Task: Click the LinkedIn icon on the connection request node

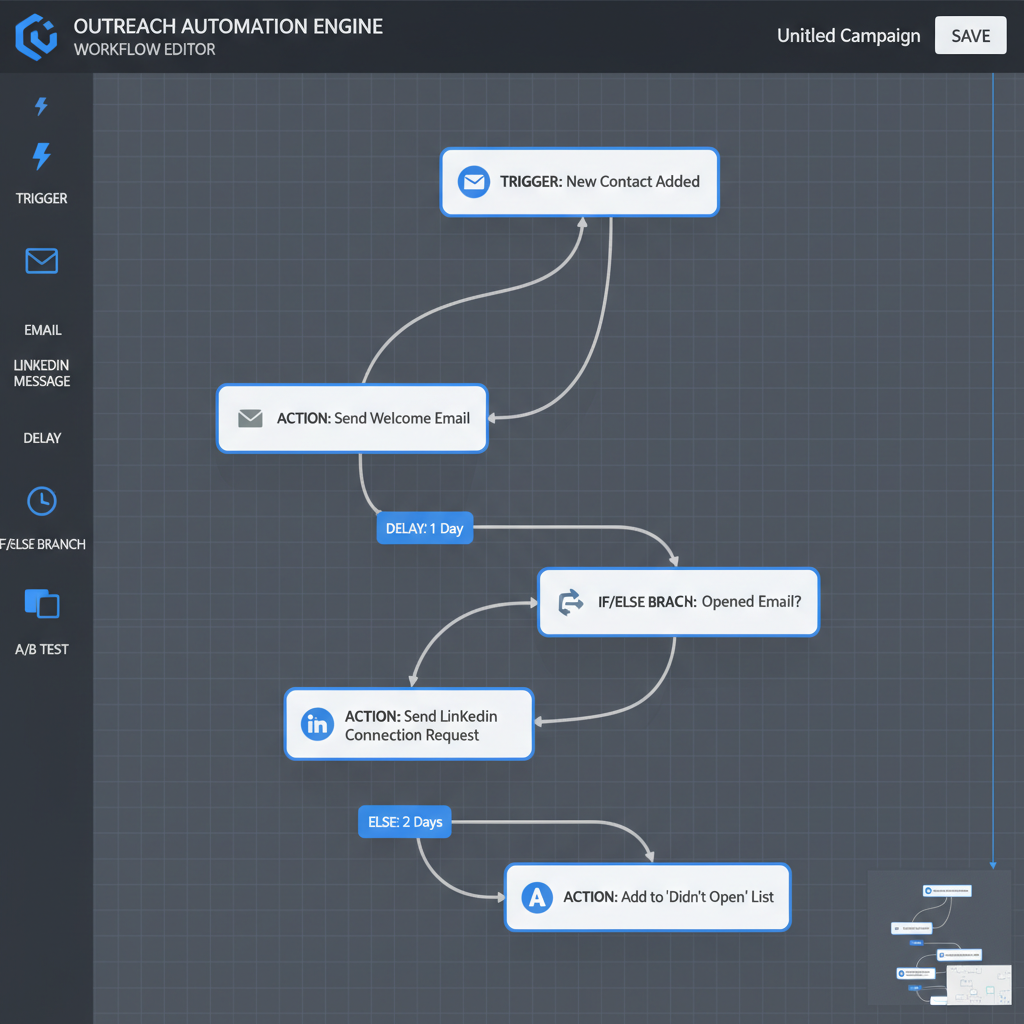Action: click(x=317, y=724)
